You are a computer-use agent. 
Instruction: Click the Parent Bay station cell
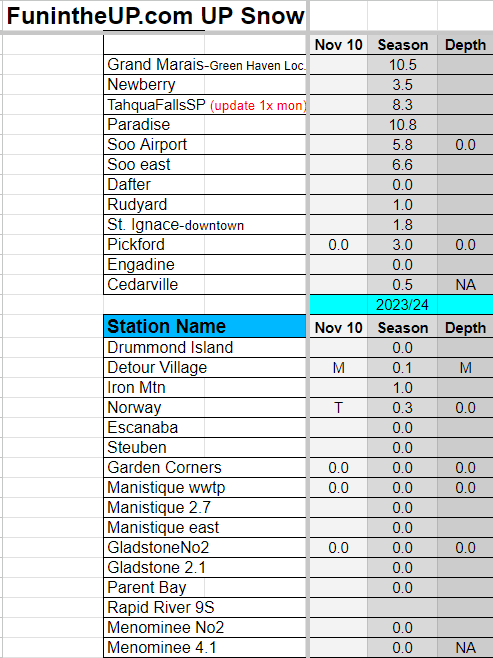click(205, 588)
